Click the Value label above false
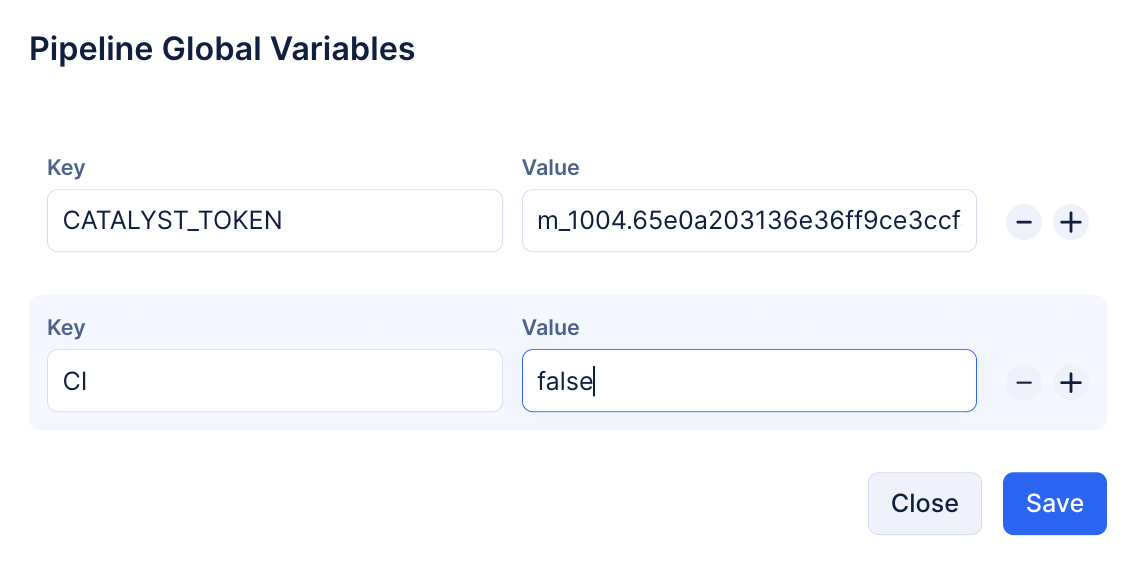The height and width of the screenshot is (563, 1140). 550,328
